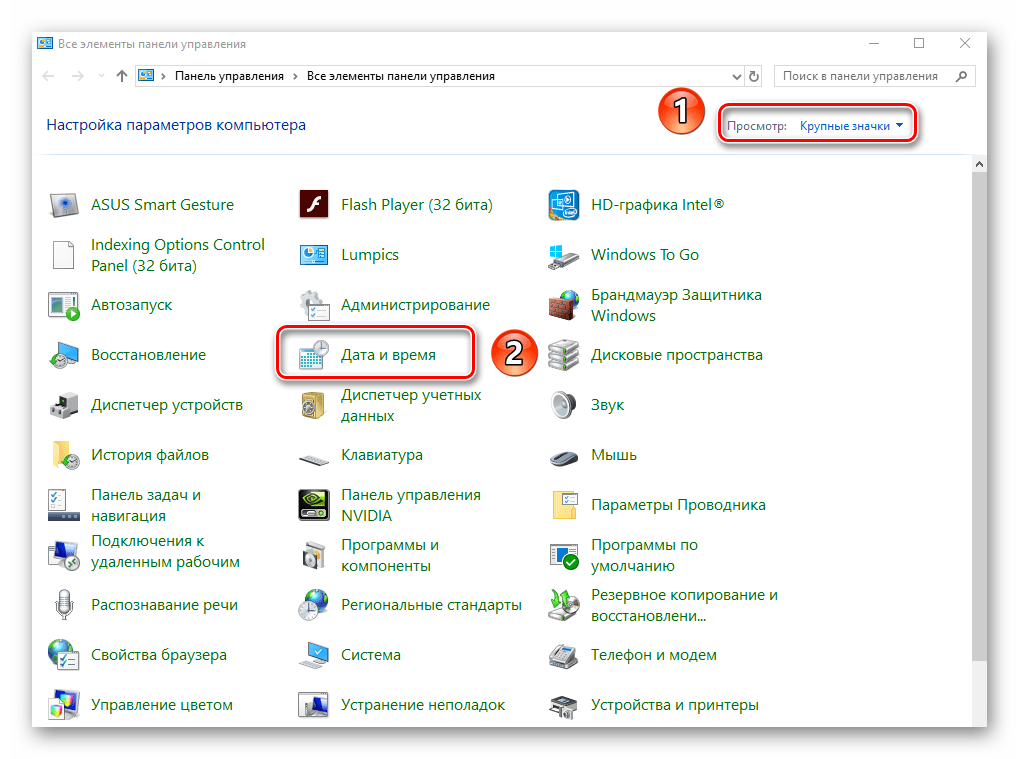Open the Дата и время text link
Image resolution: width=1019 pixels, height=759 pixels.
(x=388, y=355)
